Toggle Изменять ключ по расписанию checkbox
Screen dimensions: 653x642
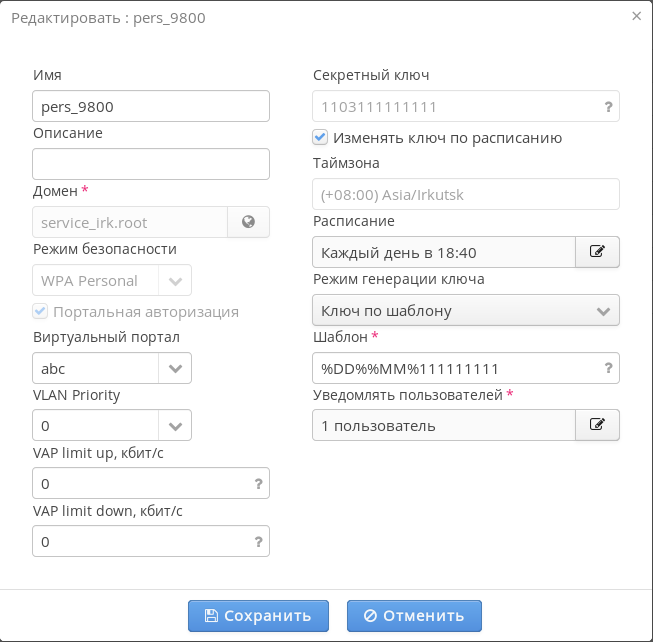pyautogui.click(x=320, y=137)
